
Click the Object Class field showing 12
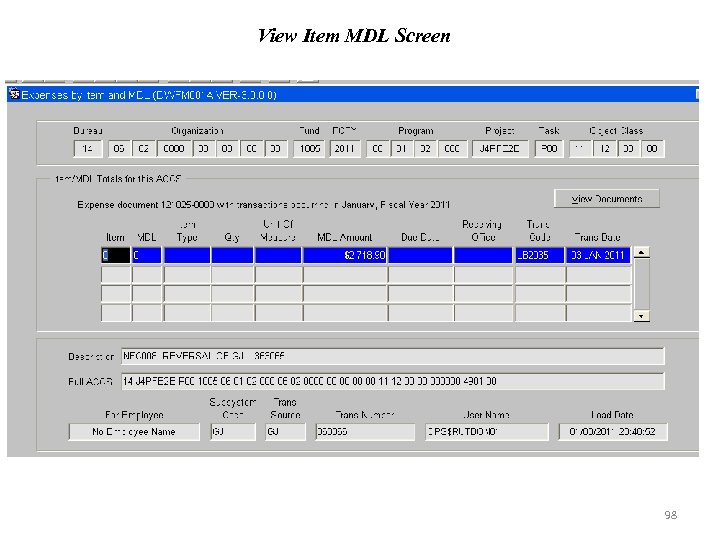click(605, 149)
